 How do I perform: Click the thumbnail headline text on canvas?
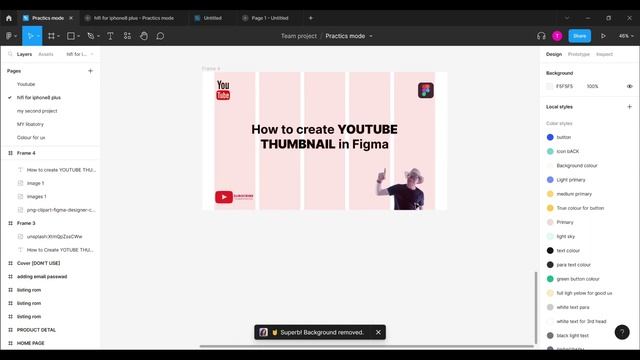pos(324,137)
